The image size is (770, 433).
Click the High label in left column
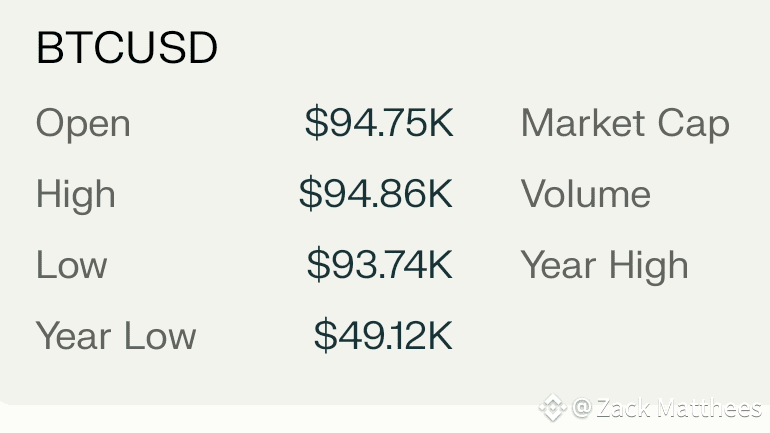click(x=75, y=194)
